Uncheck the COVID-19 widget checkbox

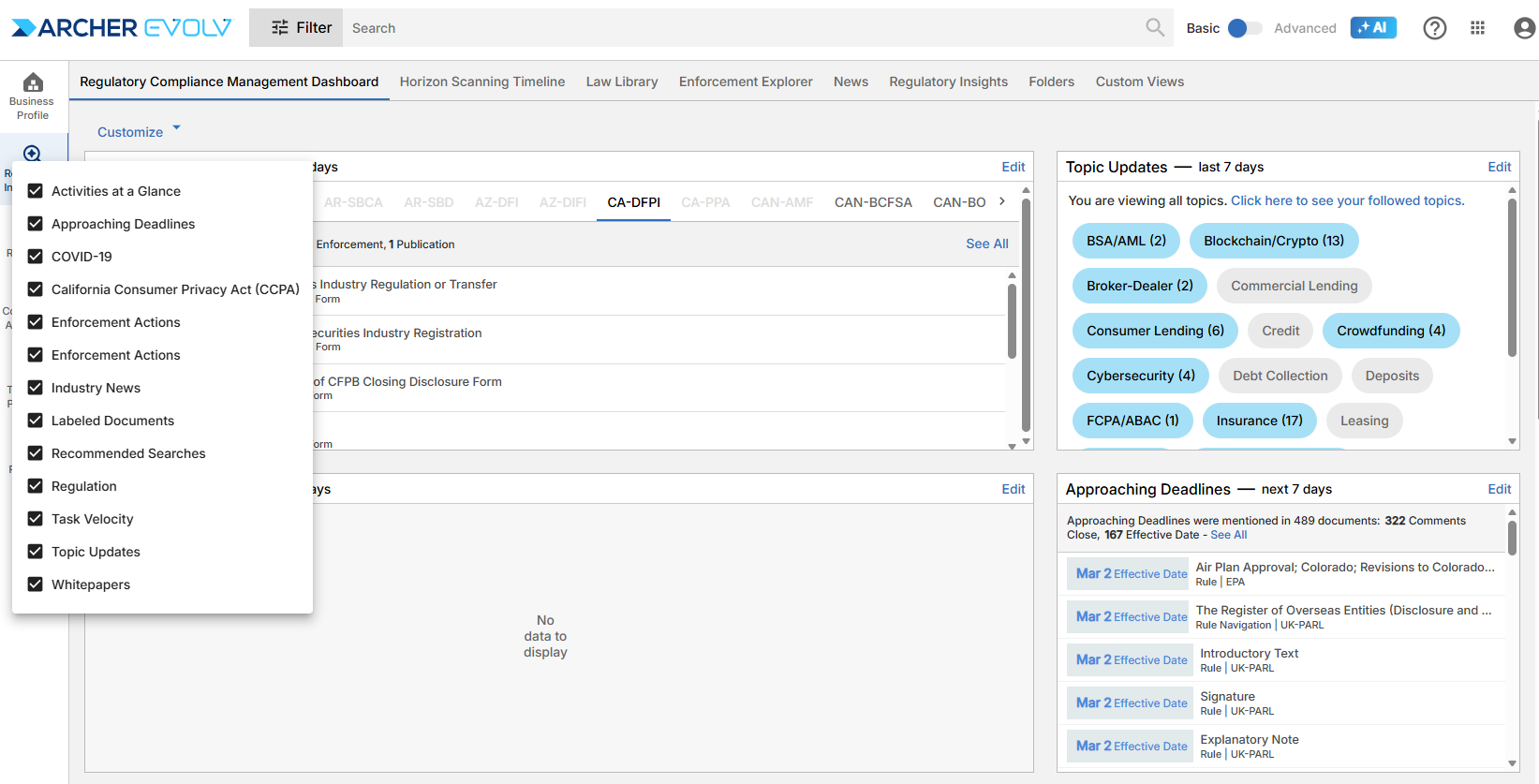[36, 257]
